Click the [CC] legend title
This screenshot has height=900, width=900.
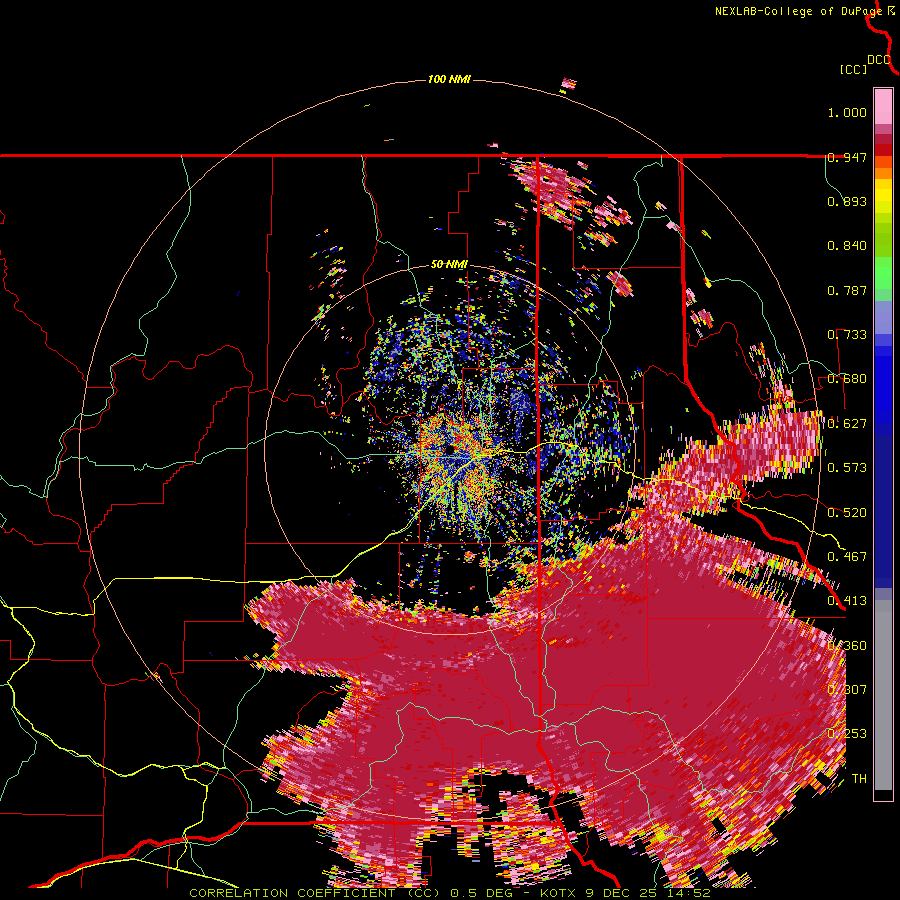click(853, 69)
